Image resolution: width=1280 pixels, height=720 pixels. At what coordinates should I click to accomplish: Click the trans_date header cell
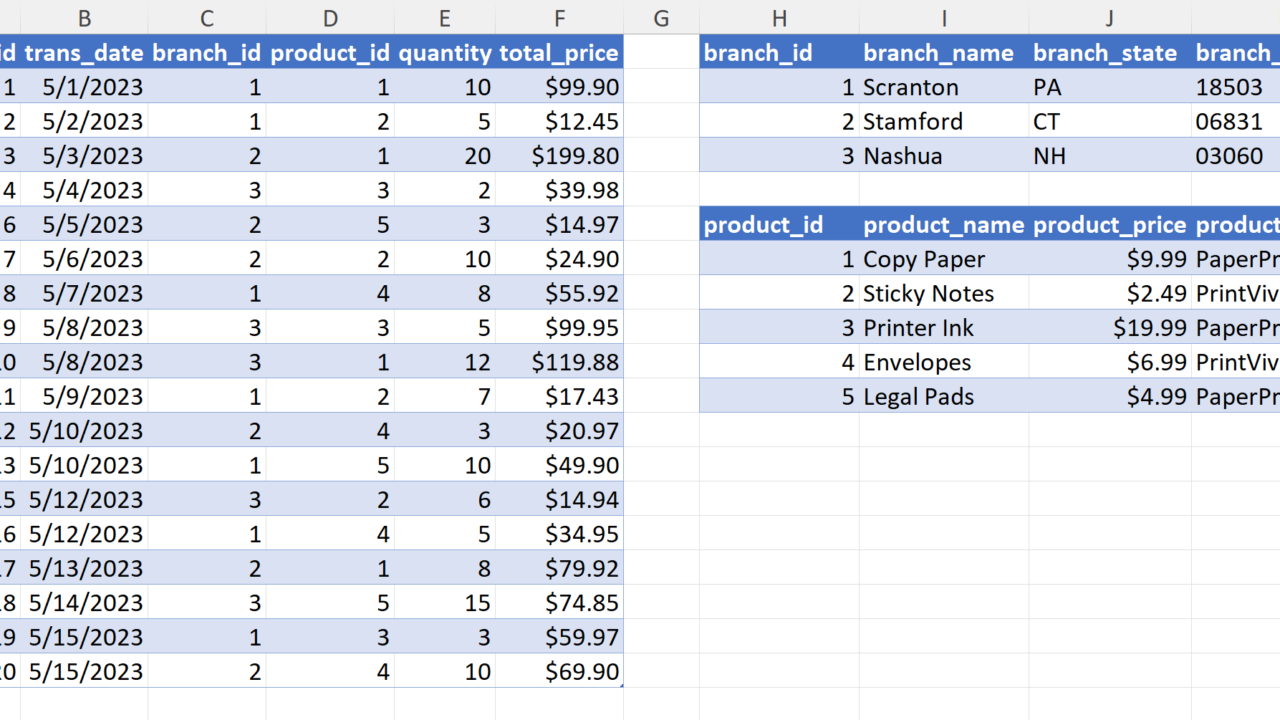click(84, 53)
